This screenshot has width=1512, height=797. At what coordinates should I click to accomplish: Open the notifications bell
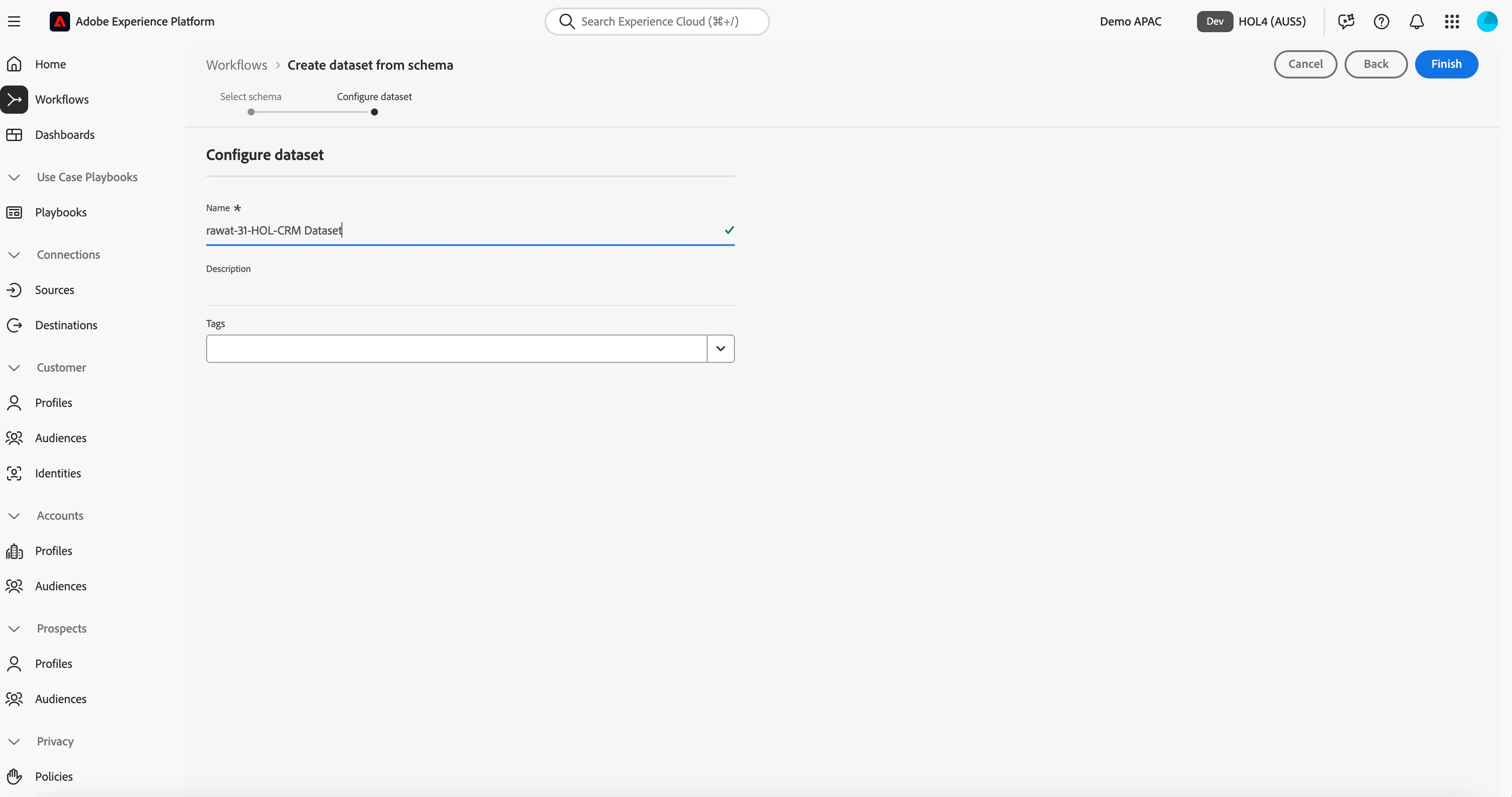(x=1416, y=22)
